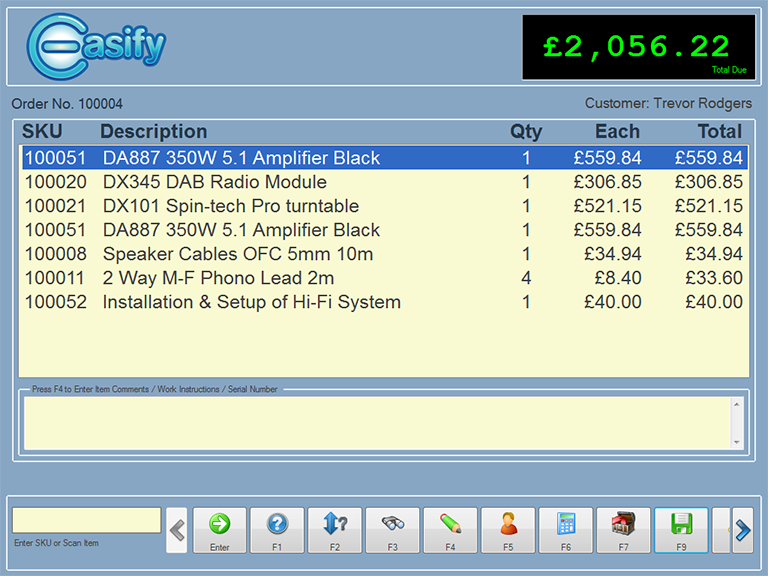Click inside the item comments text area
Screen dimensions: 768x576
point(376,423)
